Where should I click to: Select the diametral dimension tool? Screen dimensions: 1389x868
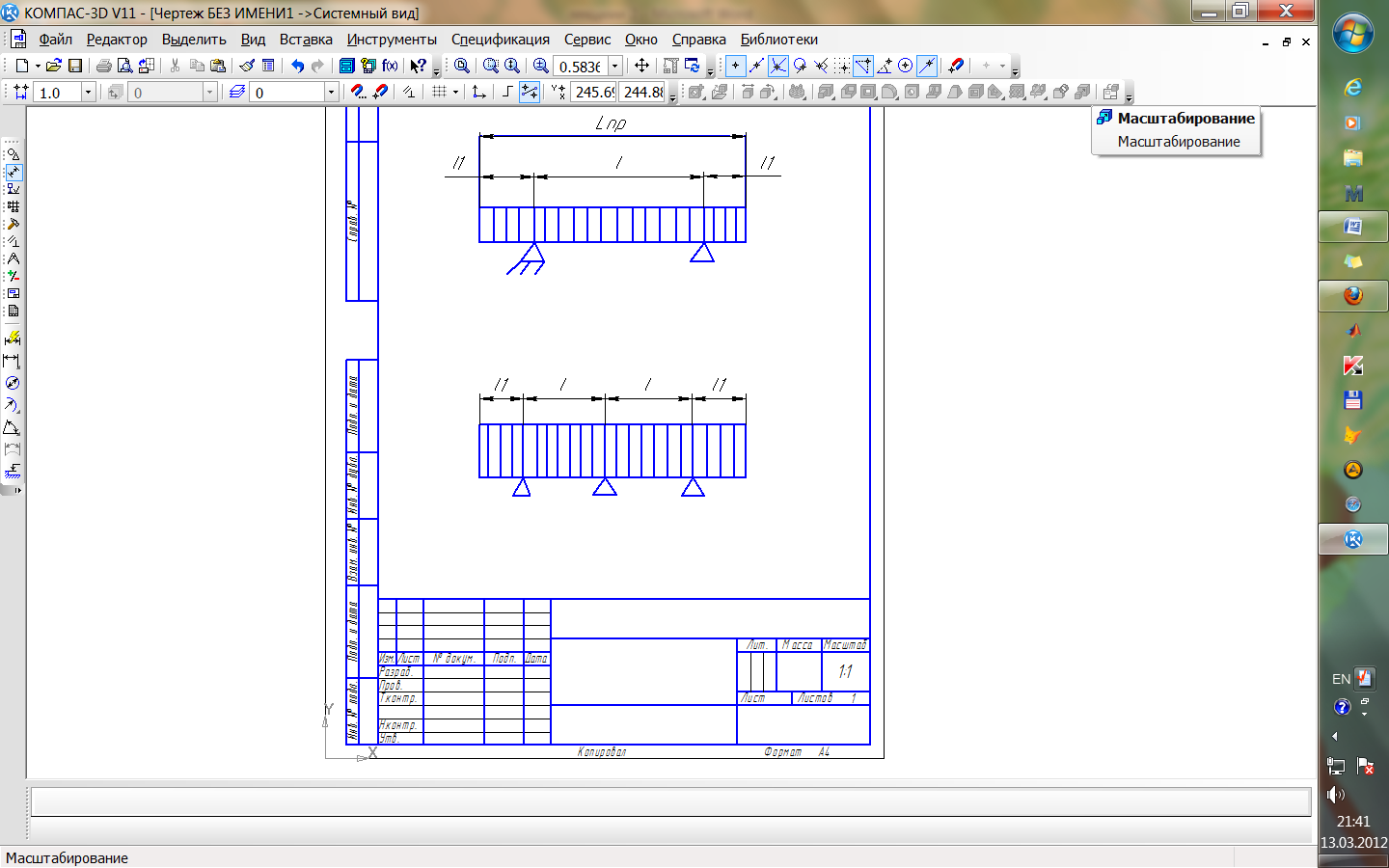click(12, 383)
